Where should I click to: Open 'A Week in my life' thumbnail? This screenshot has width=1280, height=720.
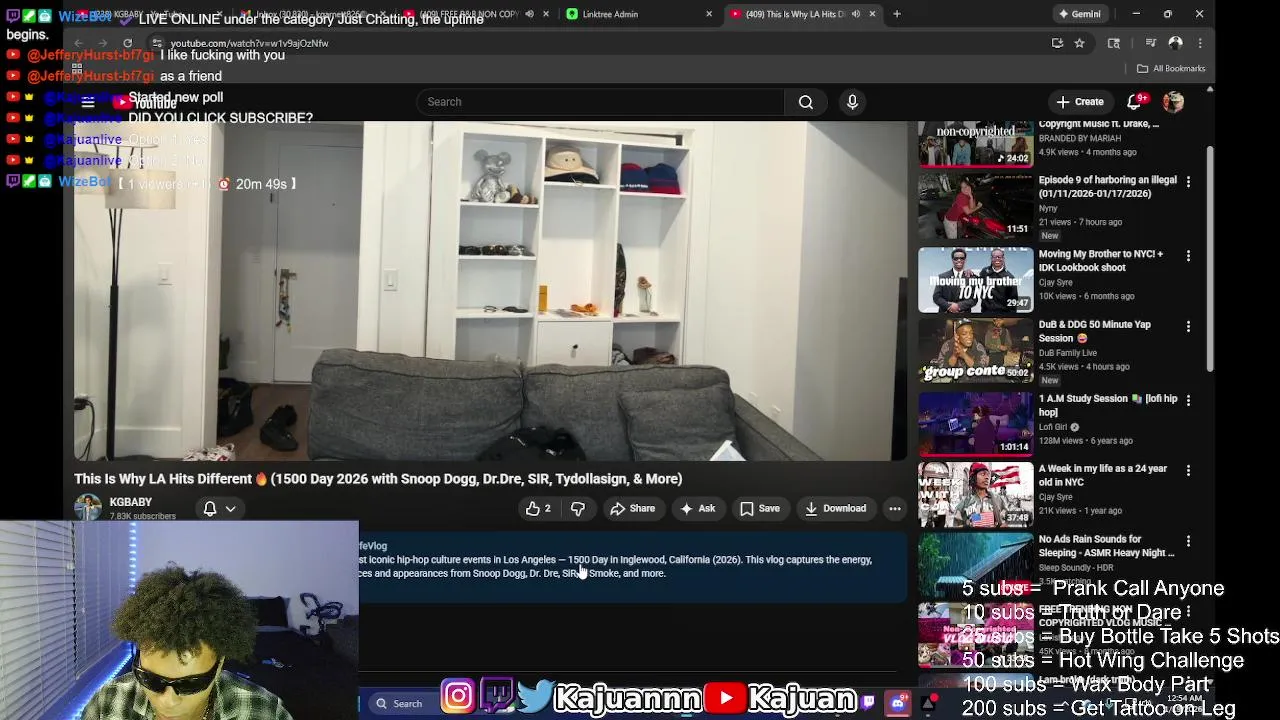(x=975, y=495)
